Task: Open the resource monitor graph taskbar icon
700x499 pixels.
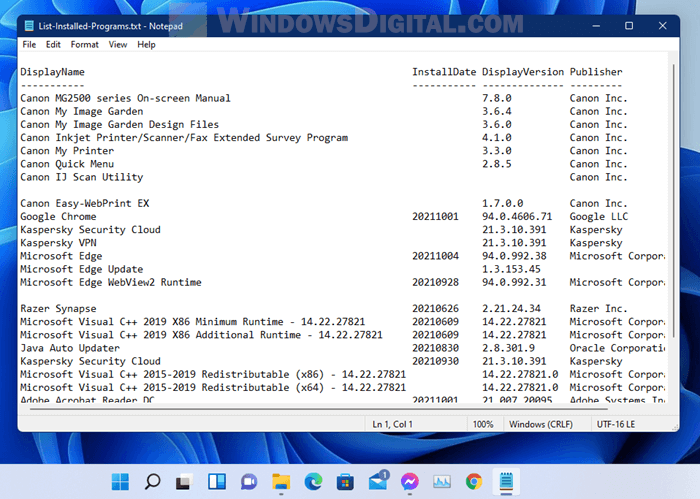Action: coord(442,482)
